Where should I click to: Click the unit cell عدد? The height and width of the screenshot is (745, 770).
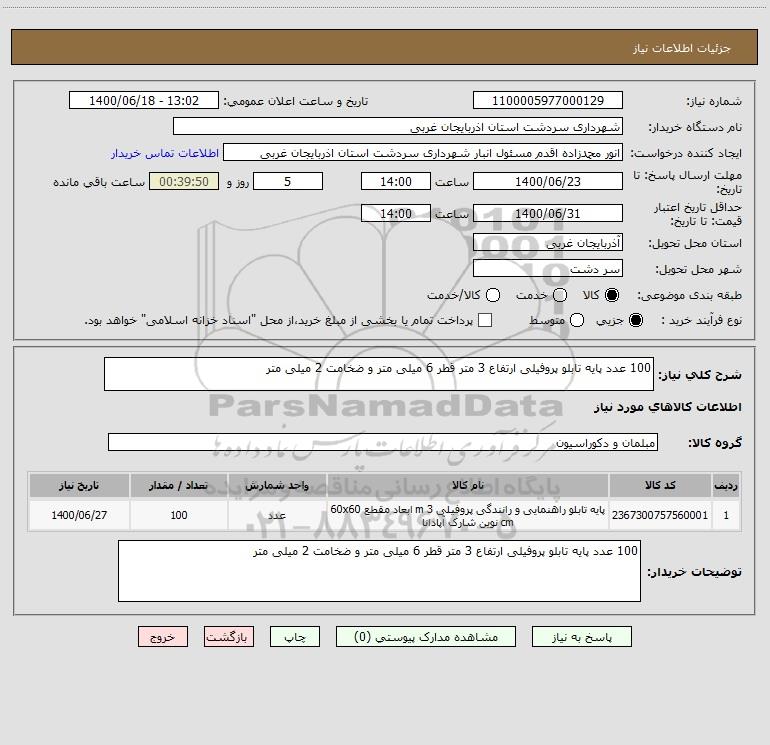coord(277,515)
